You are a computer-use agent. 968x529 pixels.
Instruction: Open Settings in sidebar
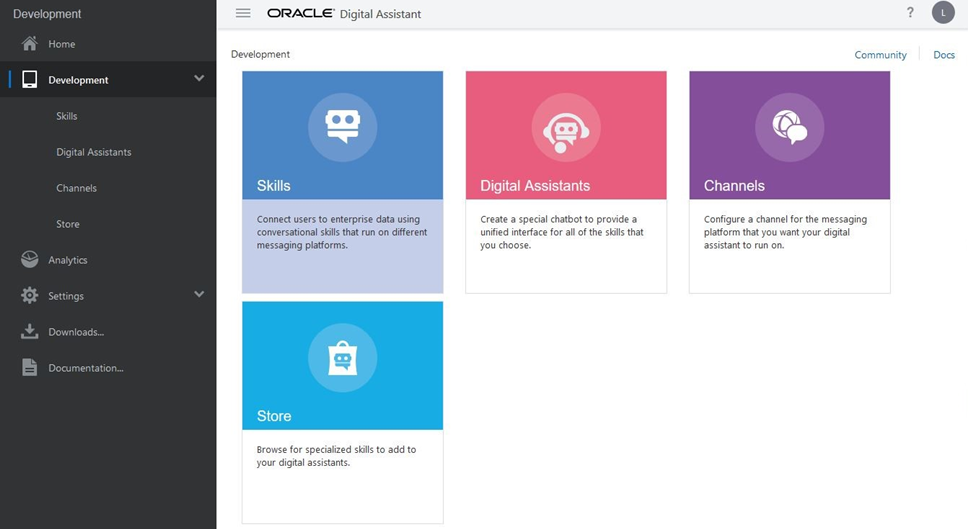tap(66, 296)
